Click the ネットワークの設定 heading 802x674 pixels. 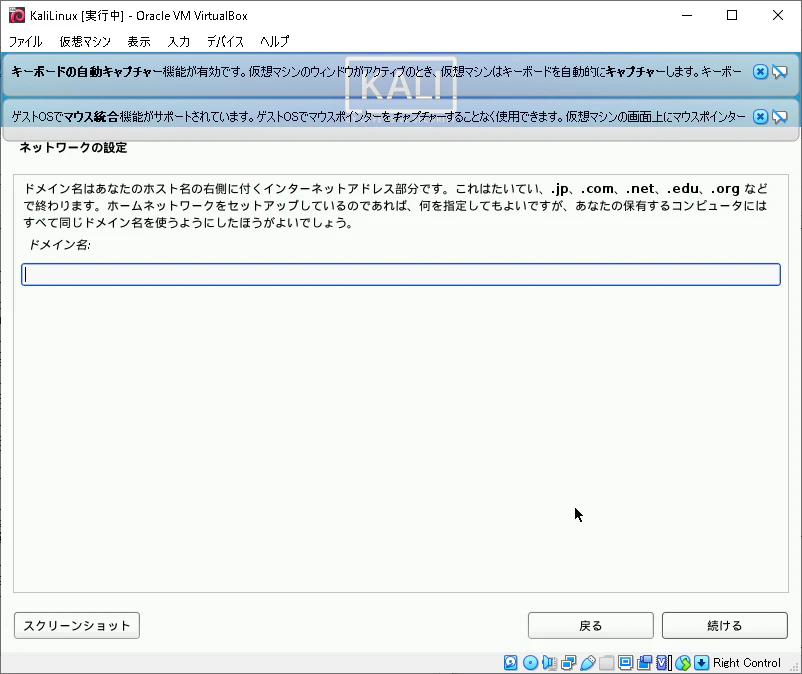click(x=73, y=148)
